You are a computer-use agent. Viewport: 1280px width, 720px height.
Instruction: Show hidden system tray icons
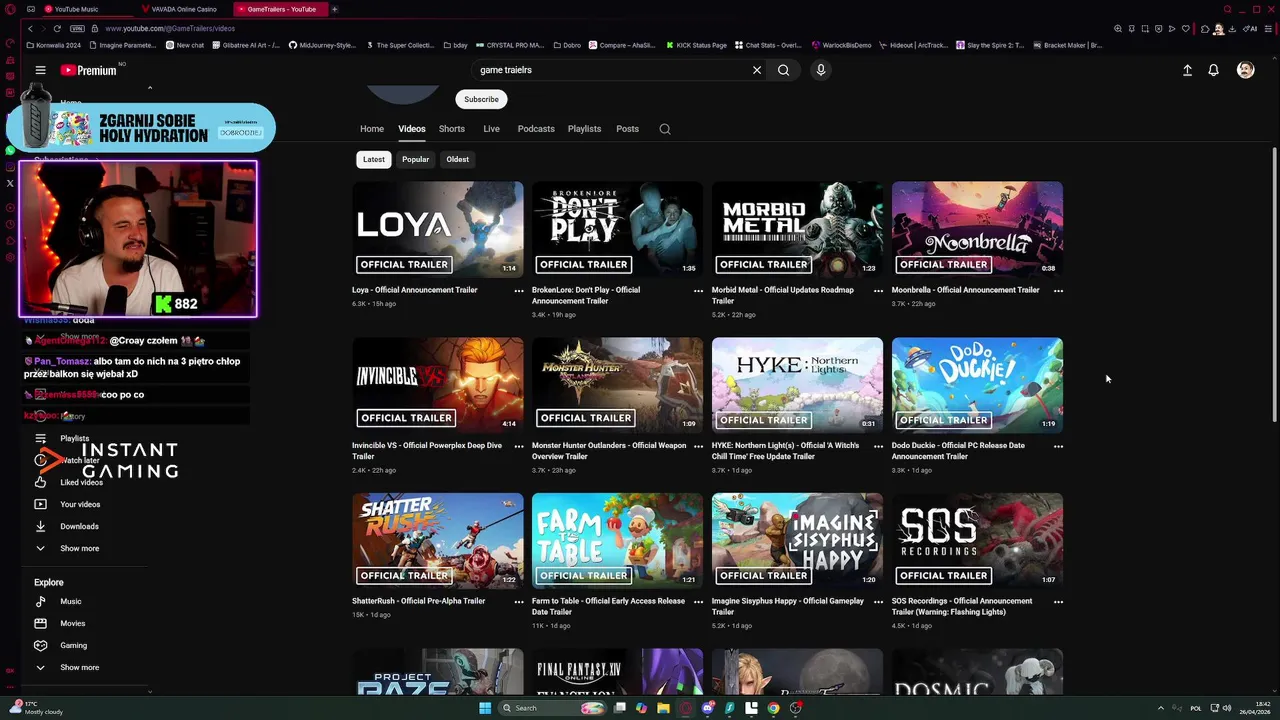click(x=1161, y=708)
